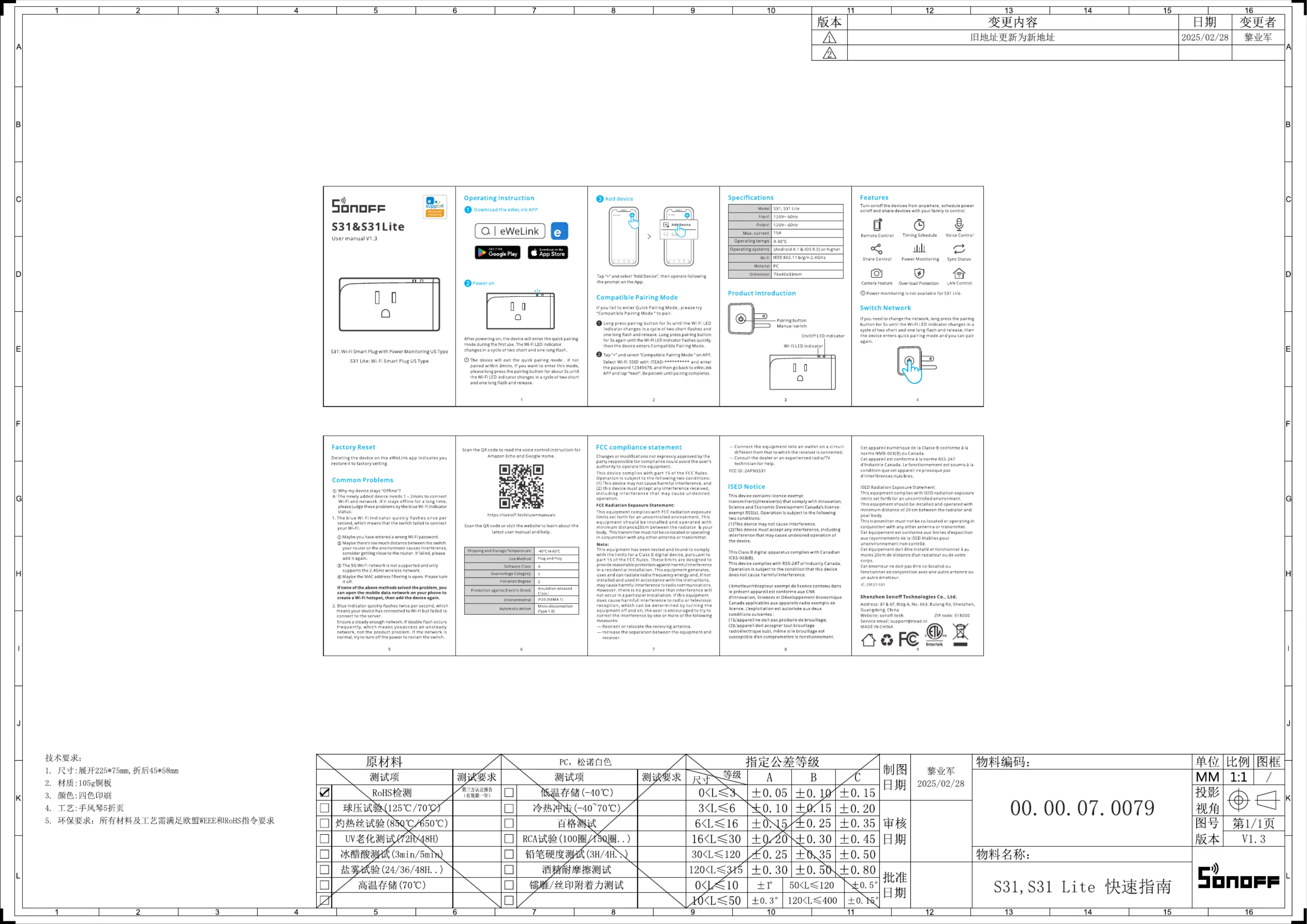
Task: Click the Remote Control feature icon
Action: click(x=877, y=225)
